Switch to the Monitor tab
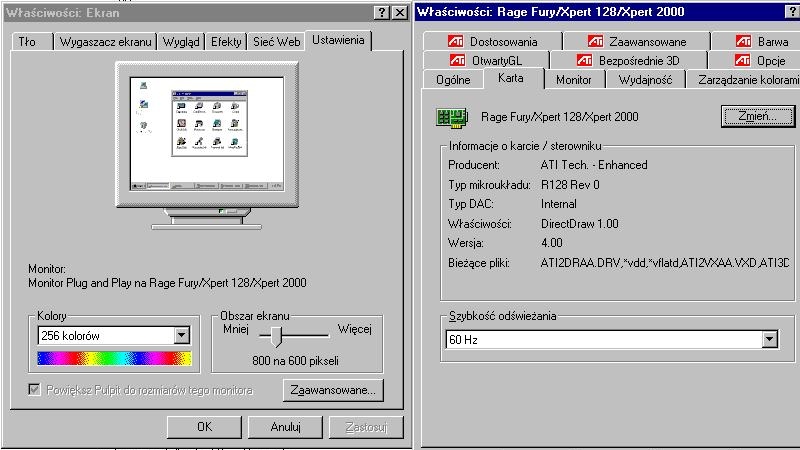Viewport: 800px width, 450px height. (x=574, y=80)
